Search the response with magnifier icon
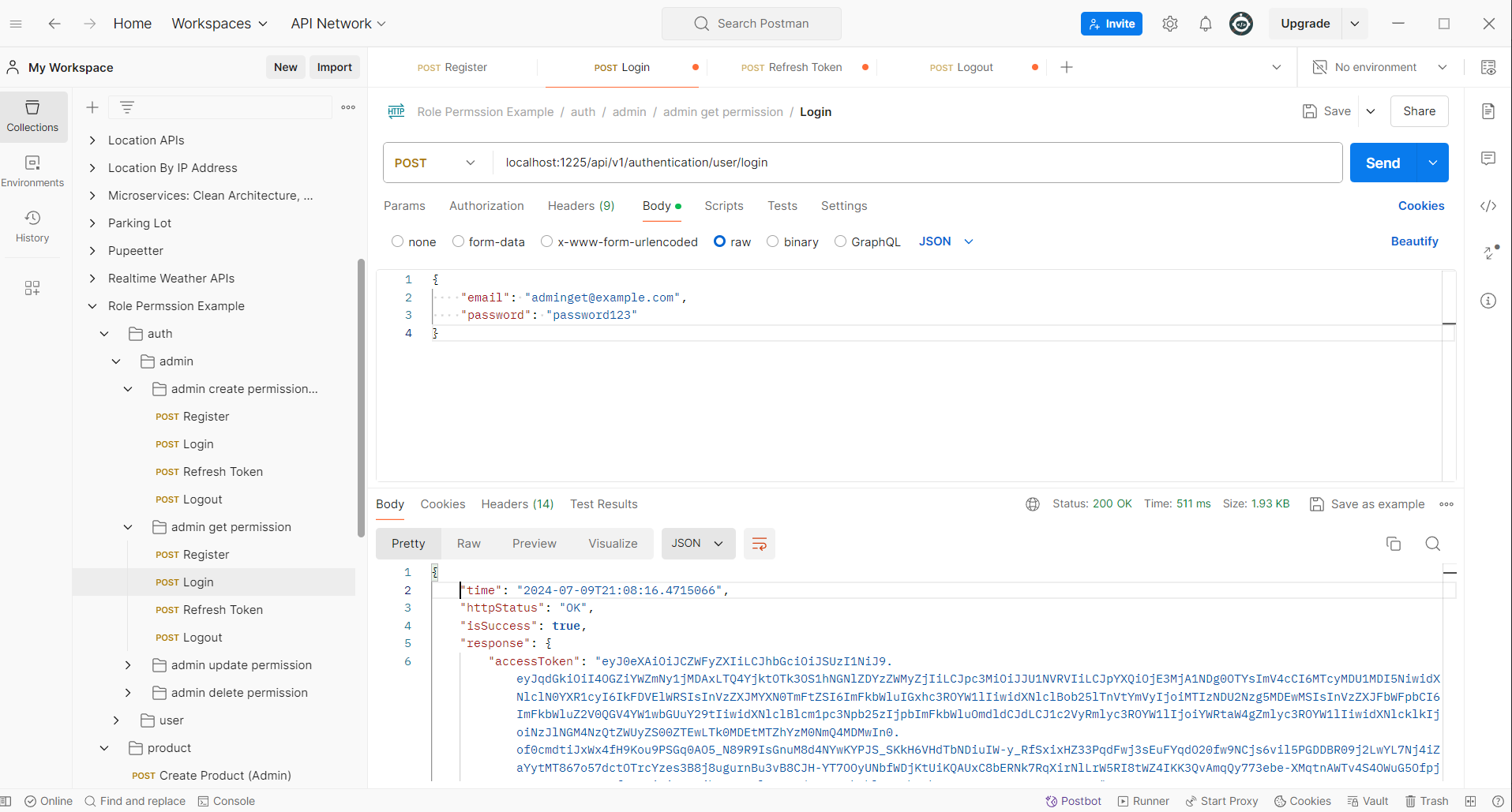Screen dimensions: 1512x812 (x=1433, y=544)
